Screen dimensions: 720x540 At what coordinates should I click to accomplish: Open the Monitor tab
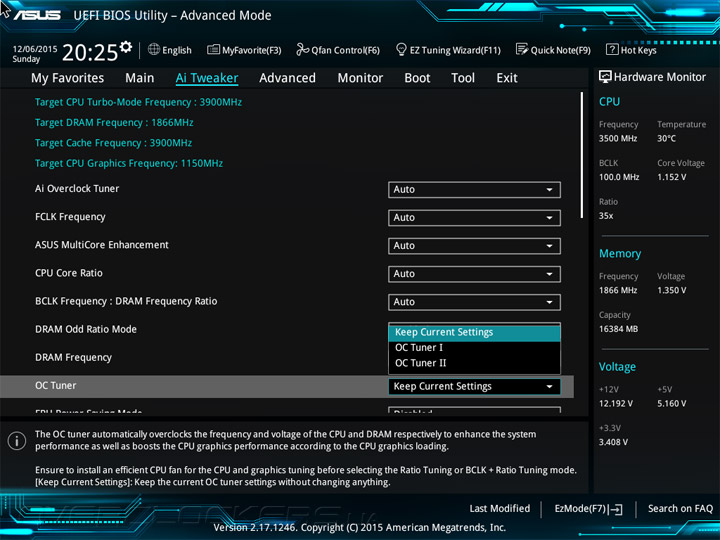[360, 78]
